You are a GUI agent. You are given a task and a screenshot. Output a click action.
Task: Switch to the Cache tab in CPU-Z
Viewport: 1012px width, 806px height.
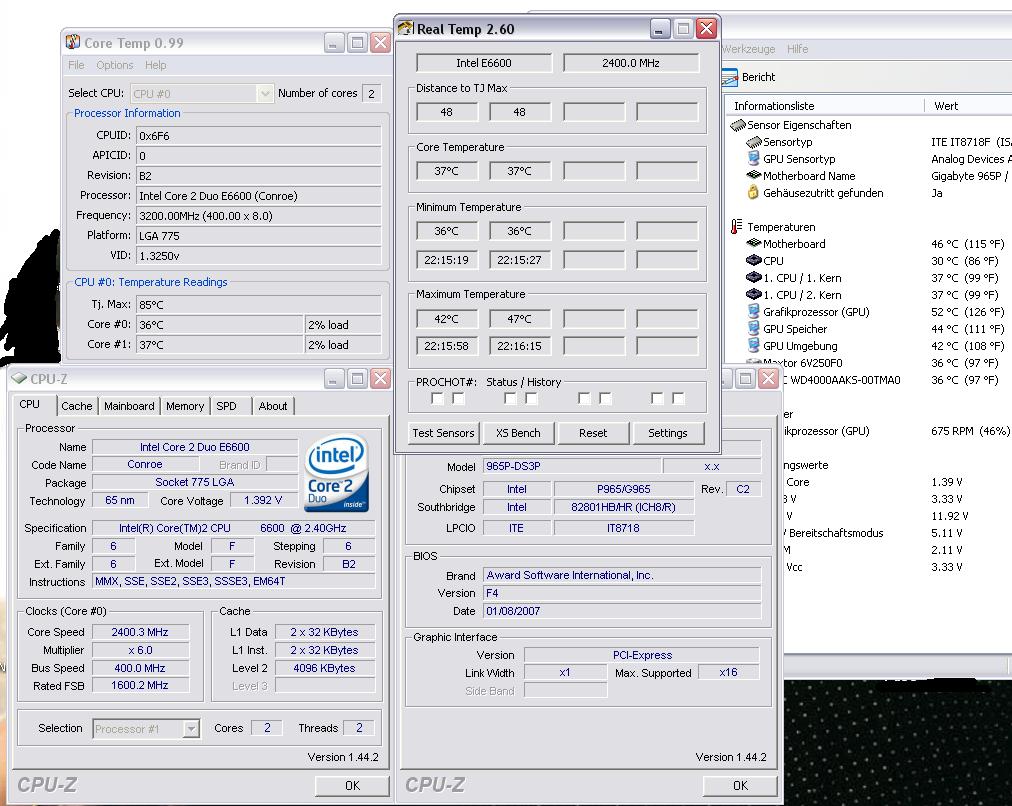[x=77, y=406]
